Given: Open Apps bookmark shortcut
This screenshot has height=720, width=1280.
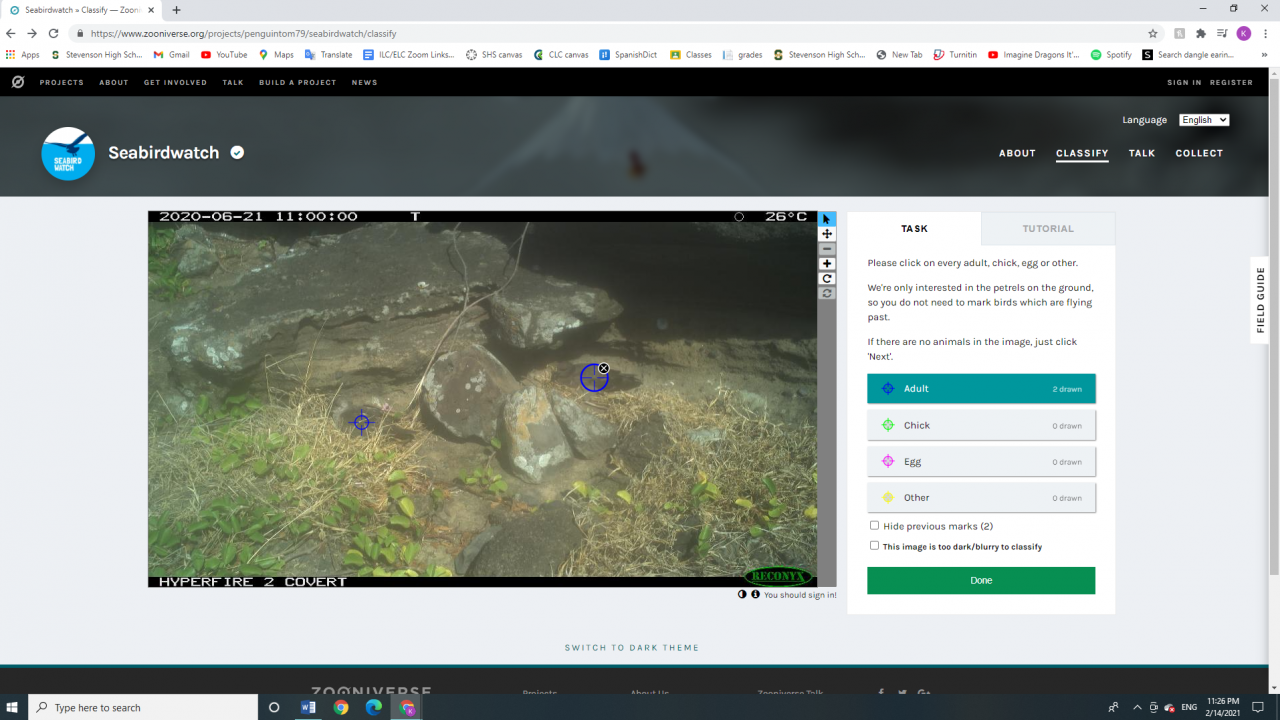Looking at the screenshot, I should point(23,55).
